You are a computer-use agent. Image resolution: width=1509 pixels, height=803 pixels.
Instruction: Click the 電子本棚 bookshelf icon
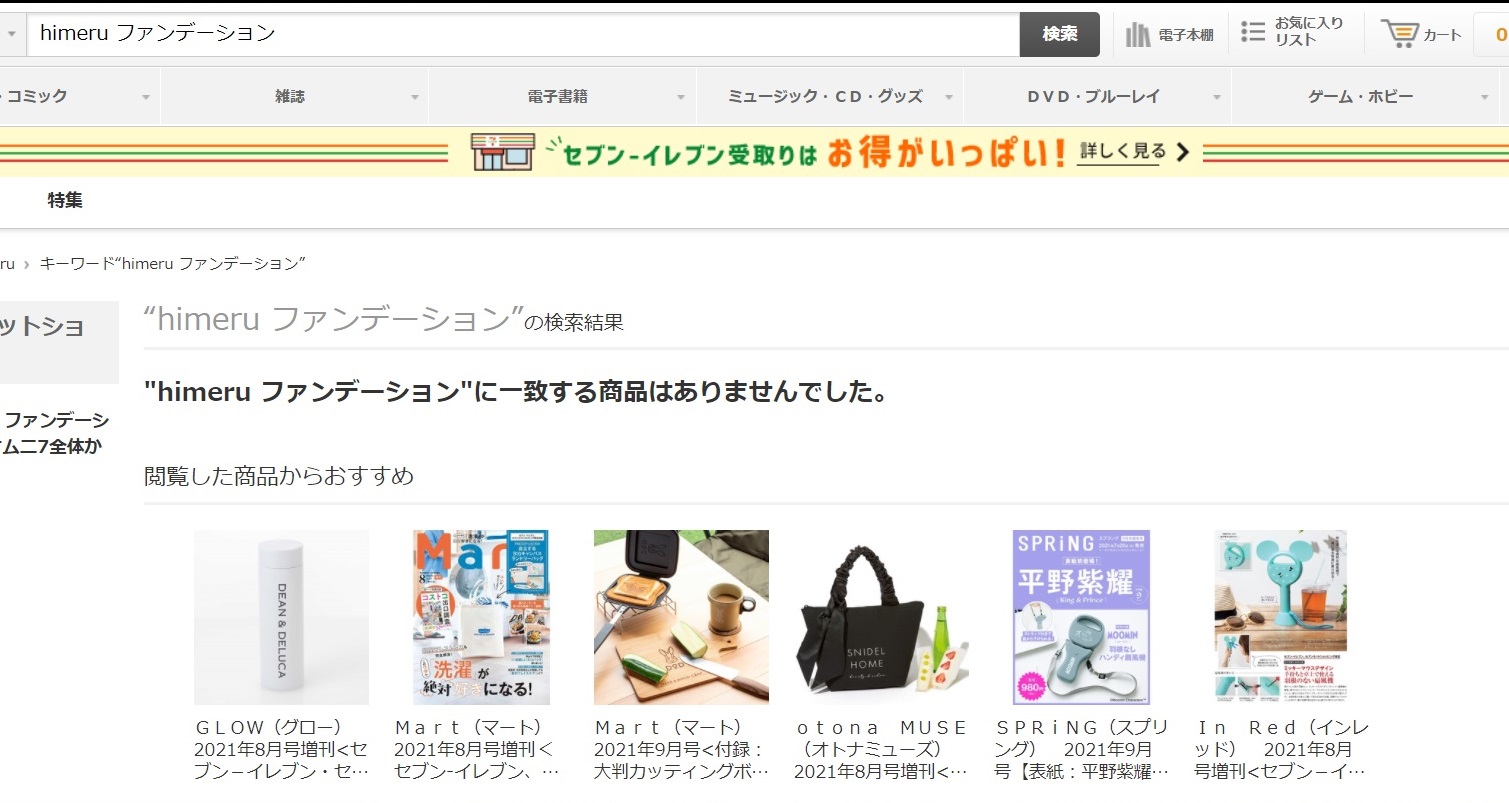(1138, 35)
